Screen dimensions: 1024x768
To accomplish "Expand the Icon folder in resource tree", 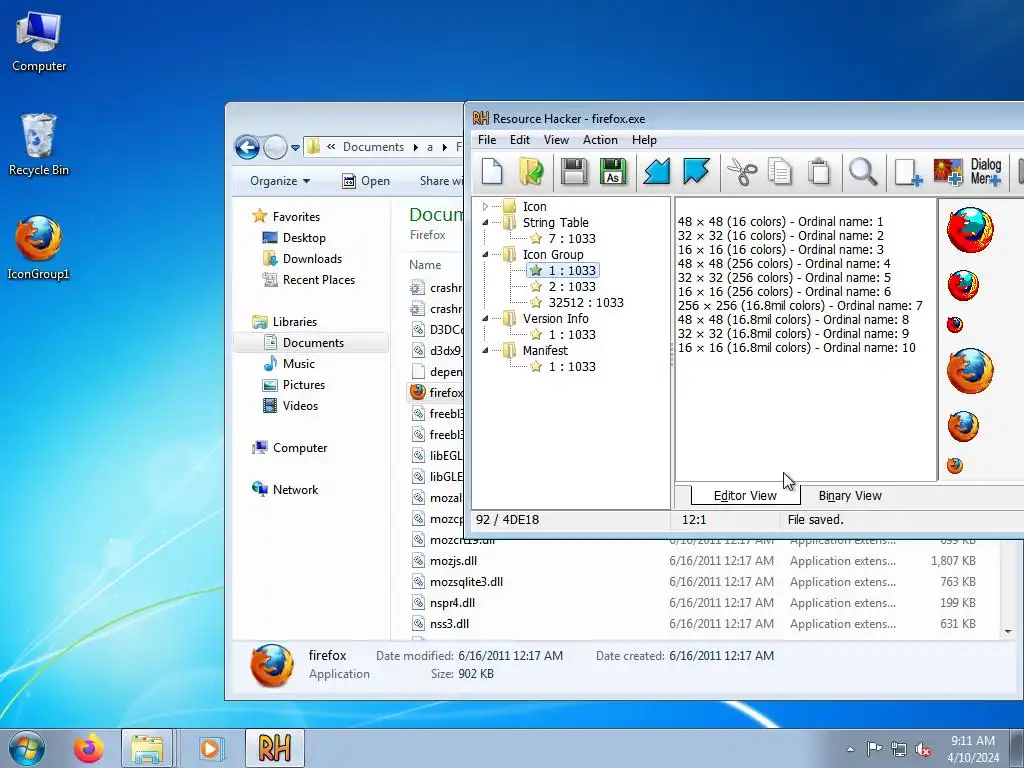I will [485, 206].
